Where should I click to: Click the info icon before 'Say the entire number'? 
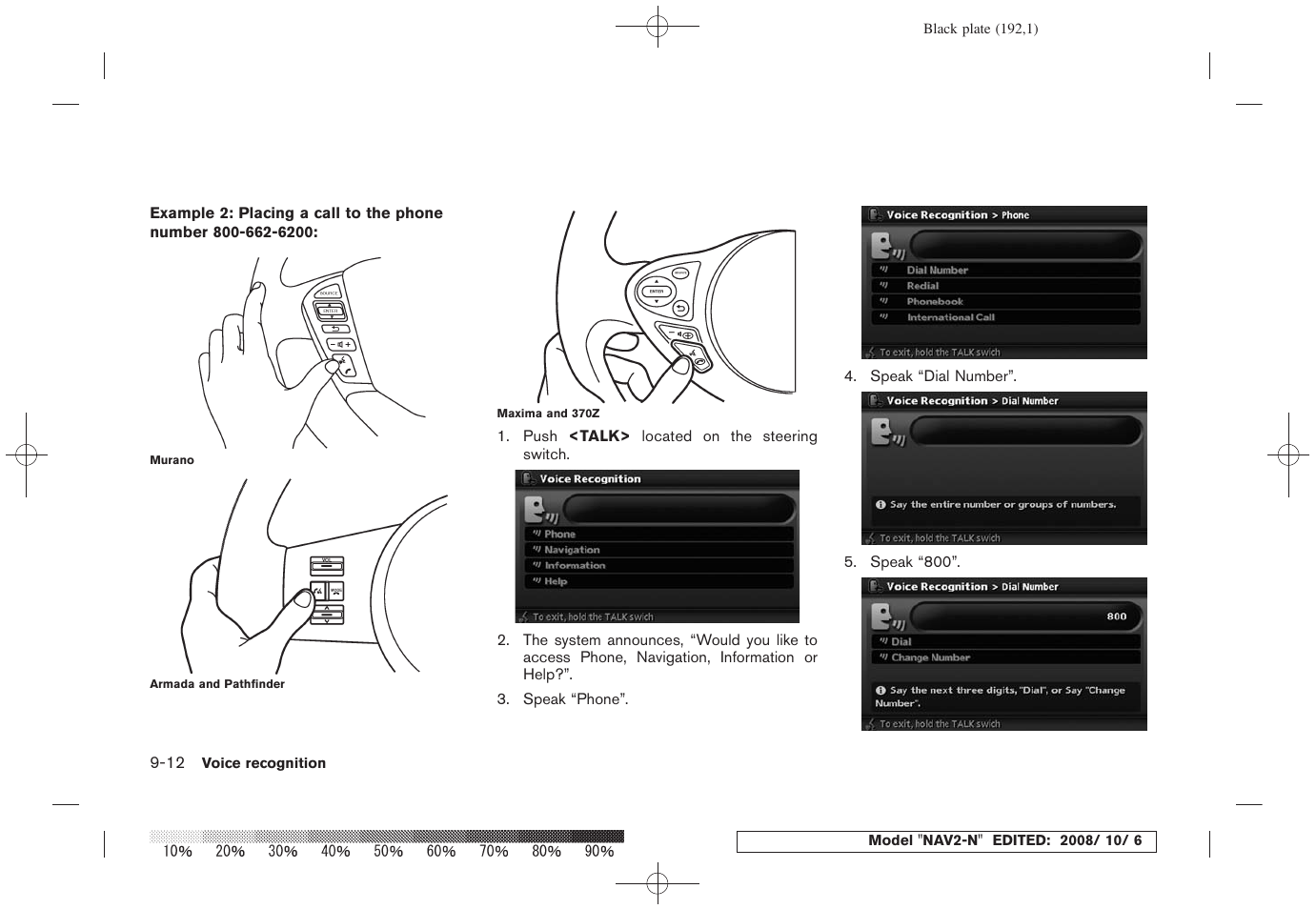tap(880, 505)
